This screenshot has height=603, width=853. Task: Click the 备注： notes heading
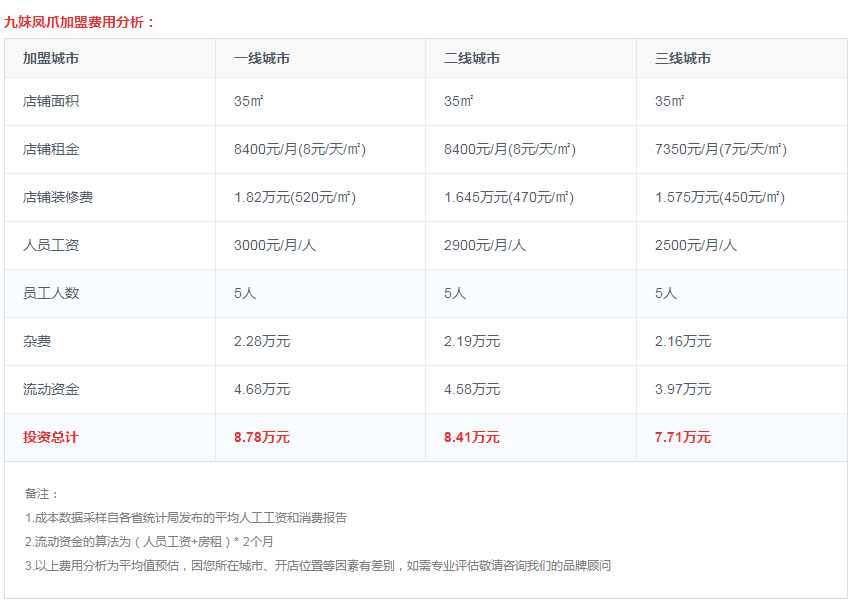coord(41,494)
